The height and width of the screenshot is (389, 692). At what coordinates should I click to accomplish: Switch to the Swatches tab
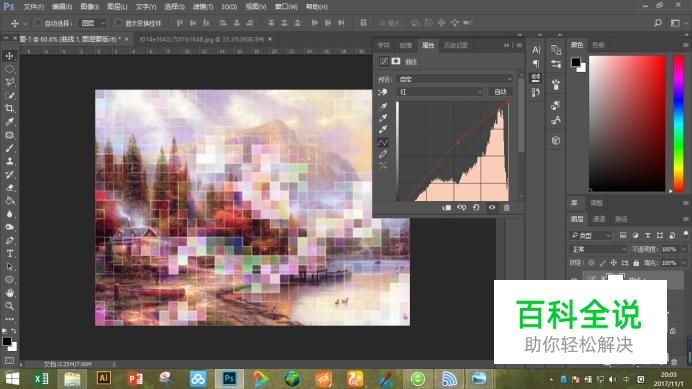click(x=598, y=45)
